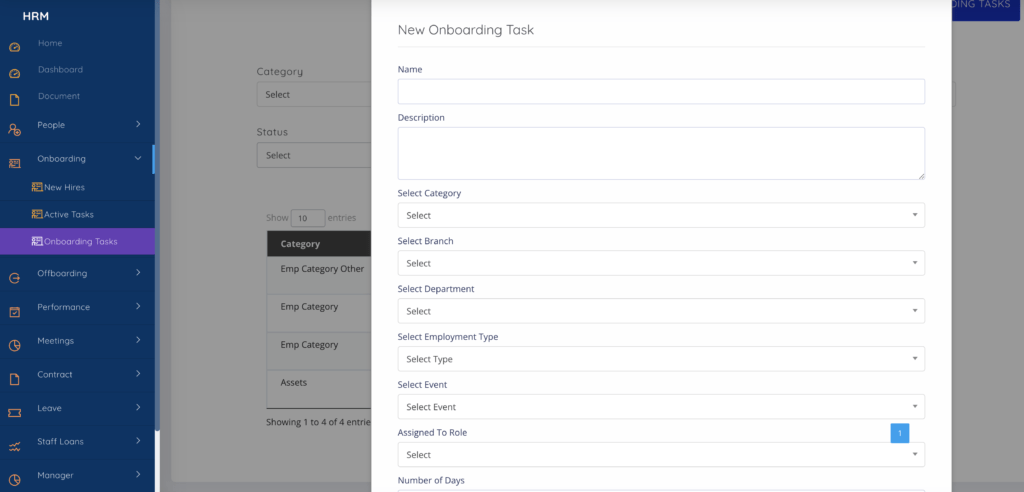The height and width of the screenshot is (492, 1024).
Task: Open the Select Employment Type dropdown
Action: (661, 359)
